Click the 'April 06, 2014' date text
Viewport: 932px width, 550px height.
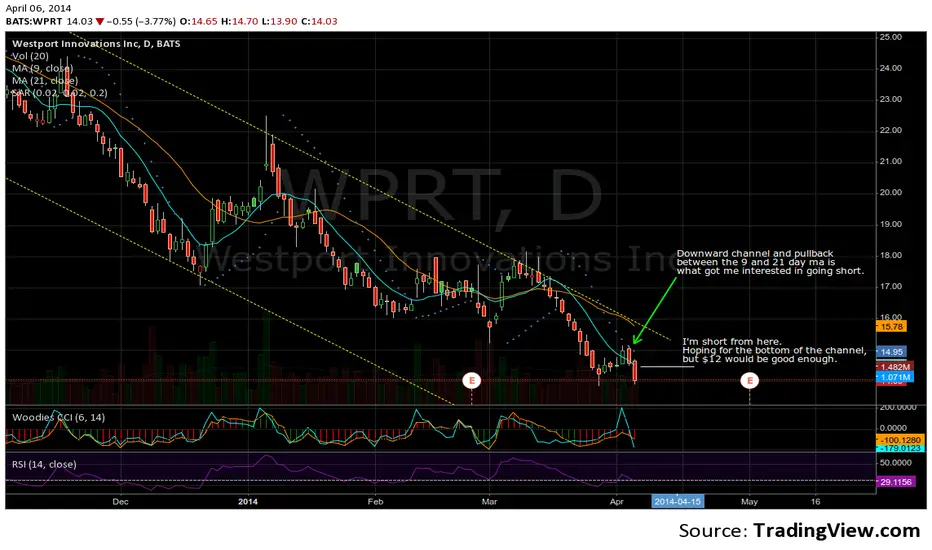[x=38, y=8]
